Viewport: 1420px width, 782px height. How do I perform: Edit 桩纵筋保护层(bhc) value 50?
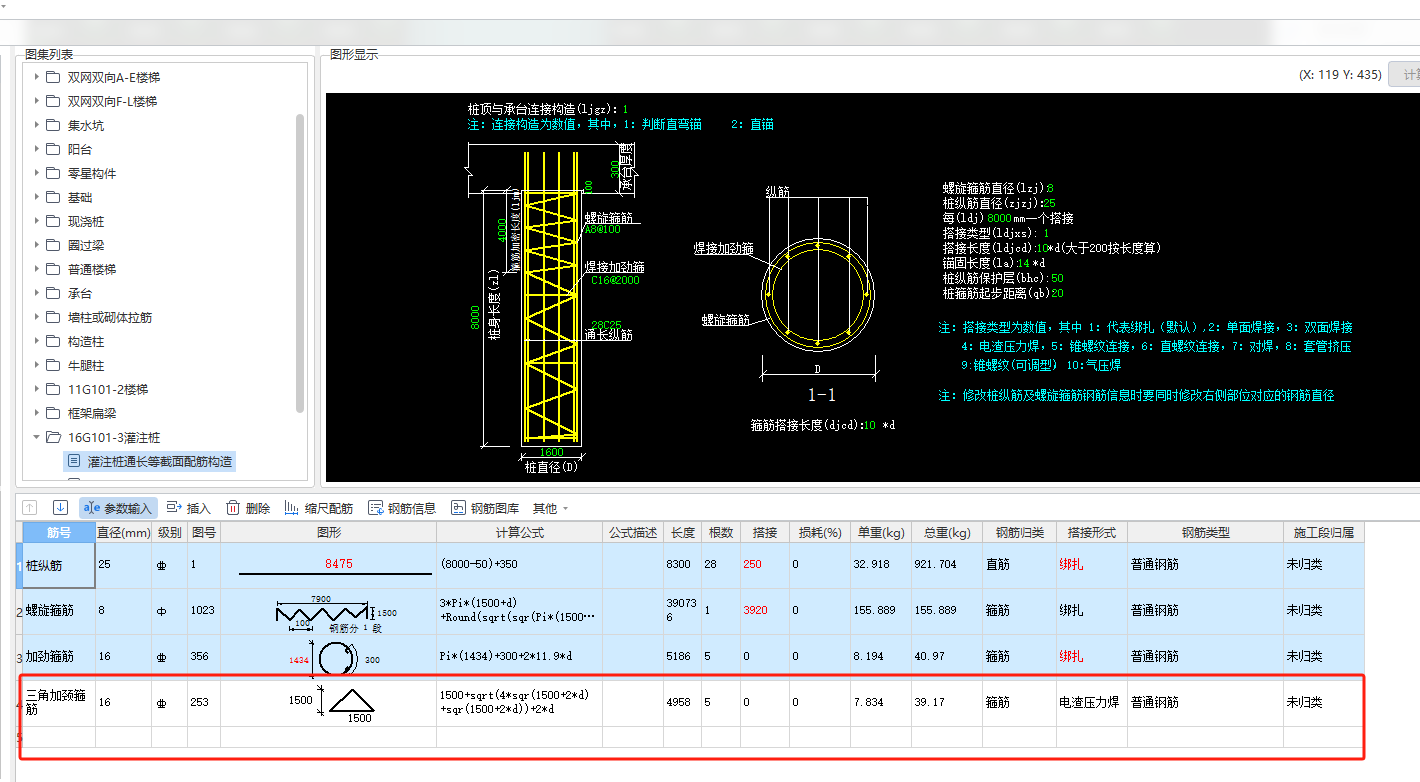point(1057,278)
